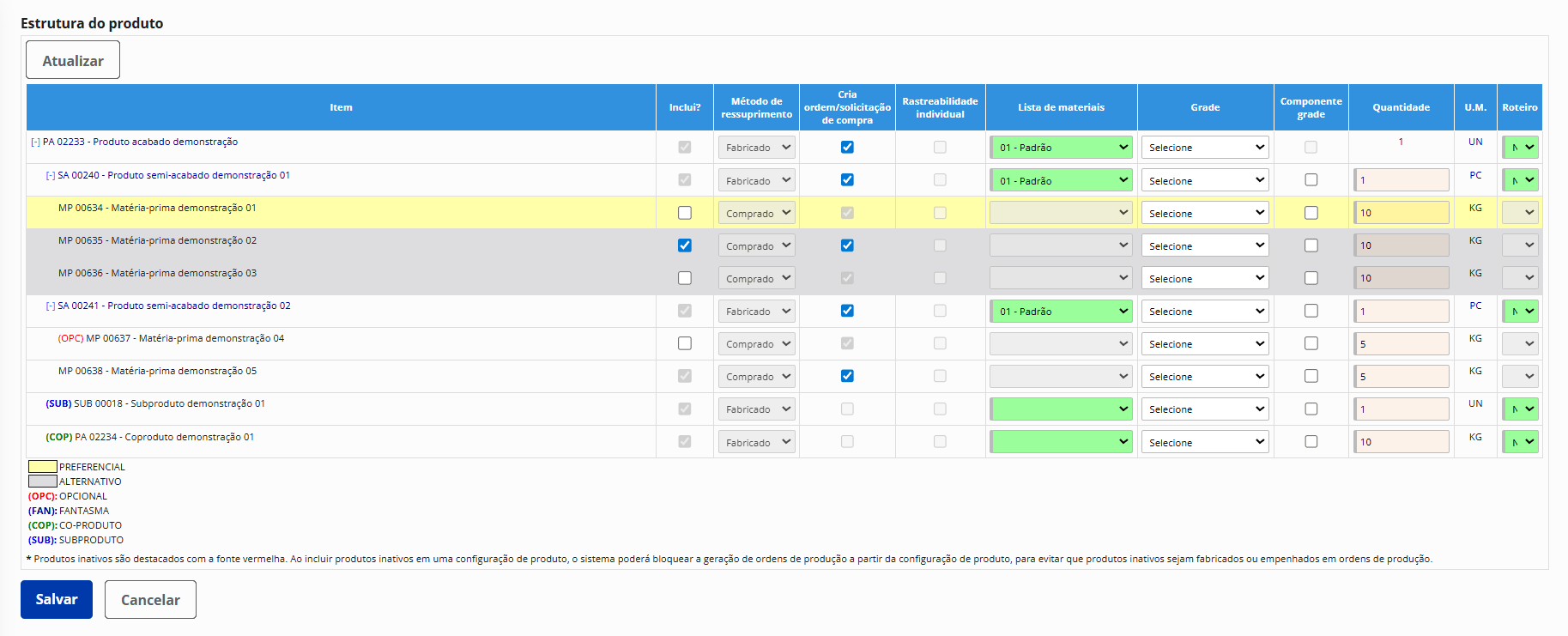Click the yellow PREFERENCIAL legend swatch

(43, 467)
